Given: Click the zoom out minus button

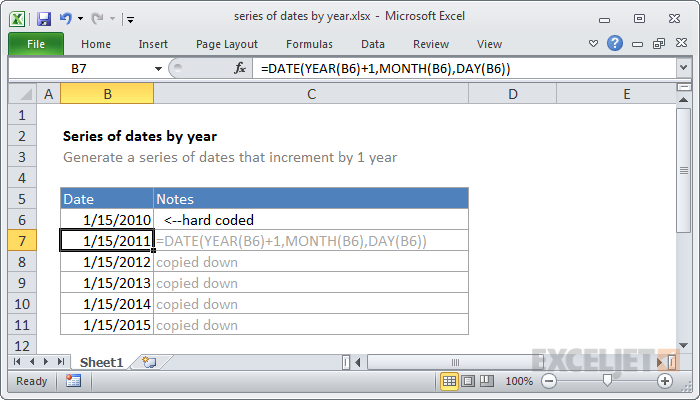Looking at the screenshot, I should pos(547,381).
